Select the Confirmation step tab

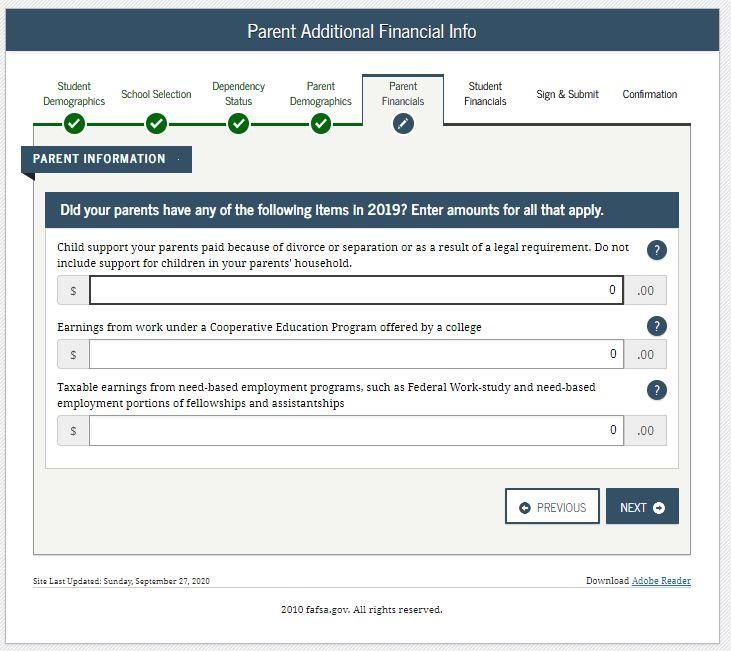649,94
